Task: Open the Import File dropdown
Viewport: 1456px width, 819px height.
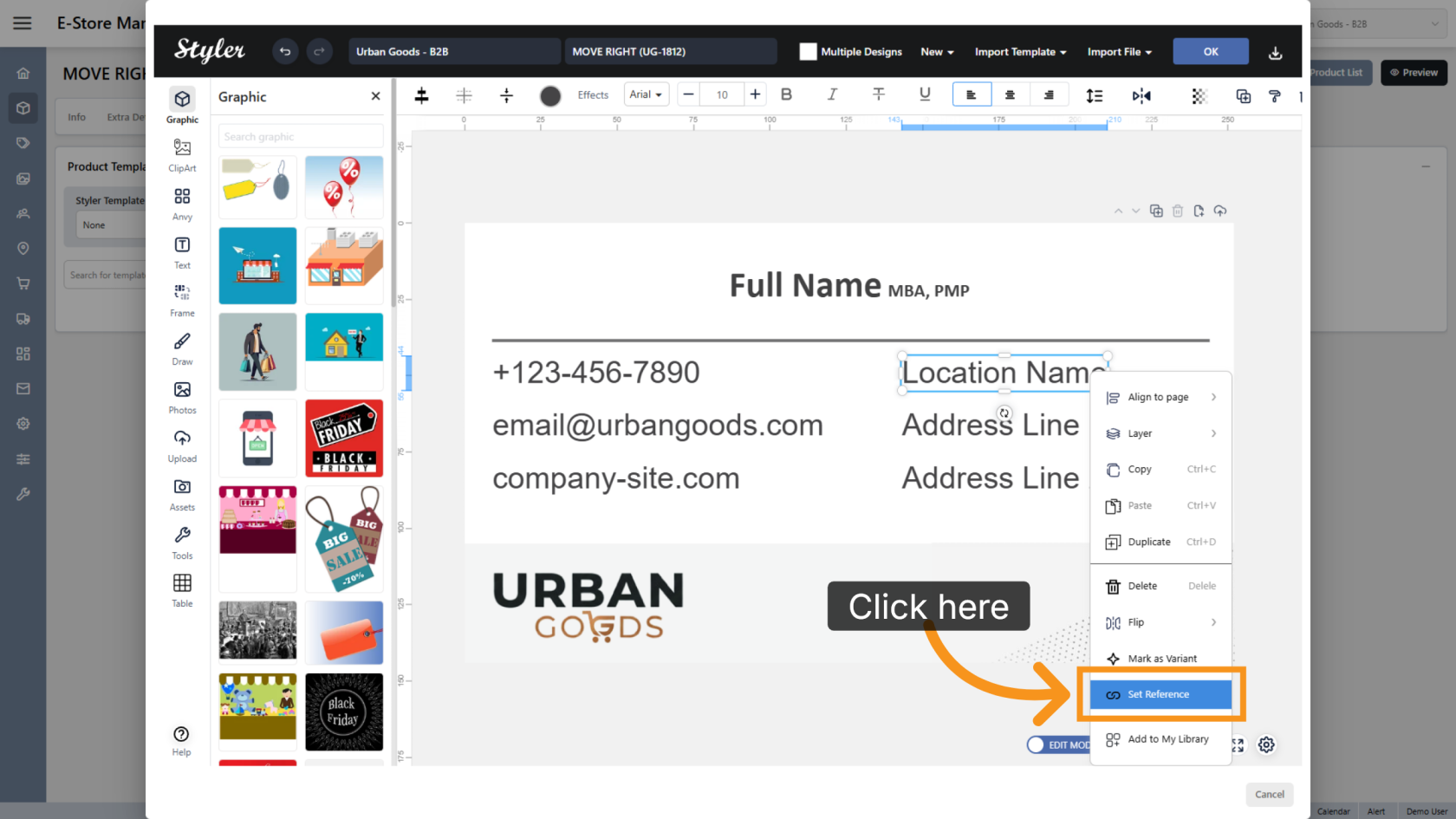Action: pyautogui.click(x=1119, y=52)
